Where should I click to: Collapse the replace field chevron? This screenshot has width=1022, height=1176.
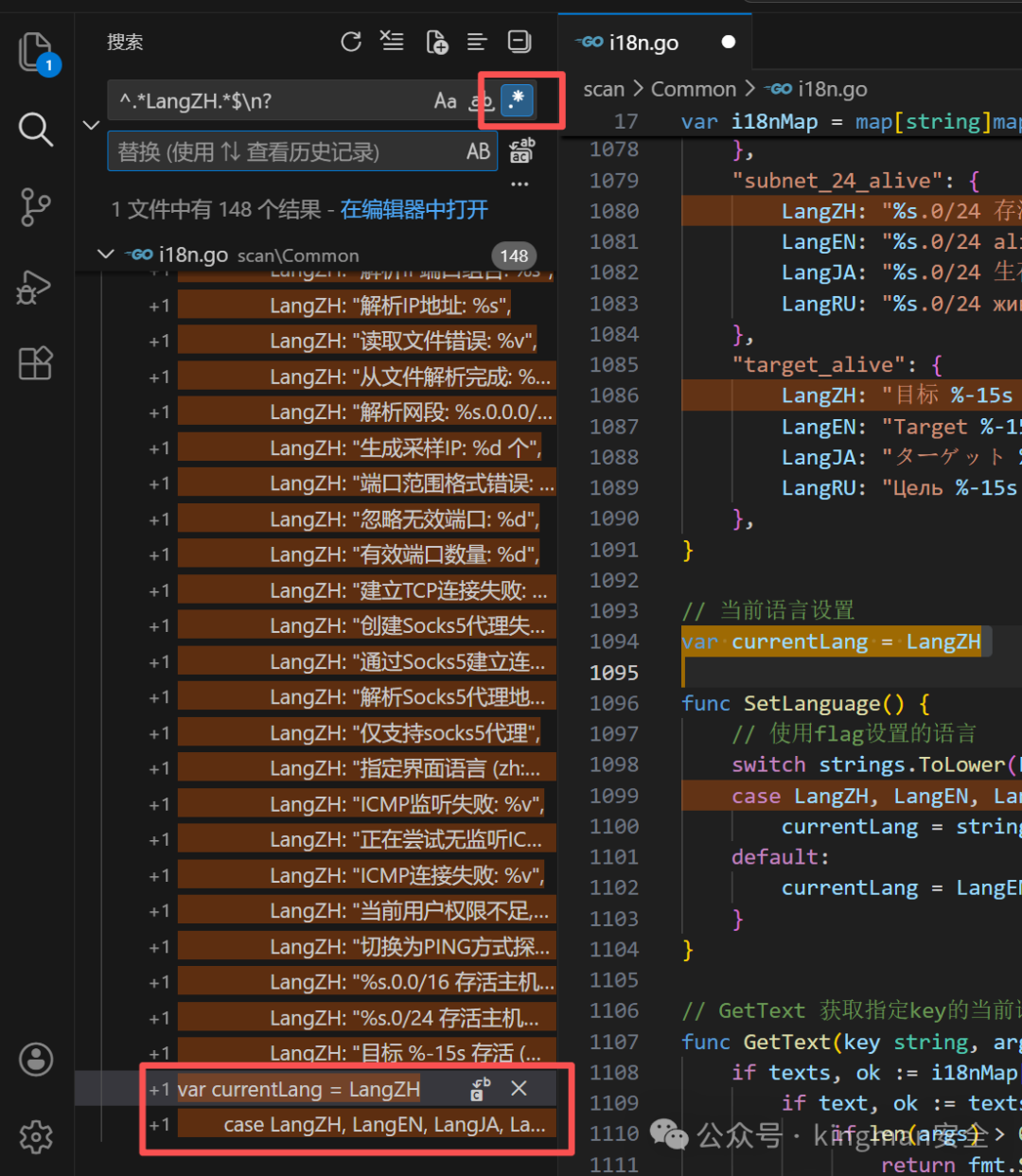coord(91,125)
